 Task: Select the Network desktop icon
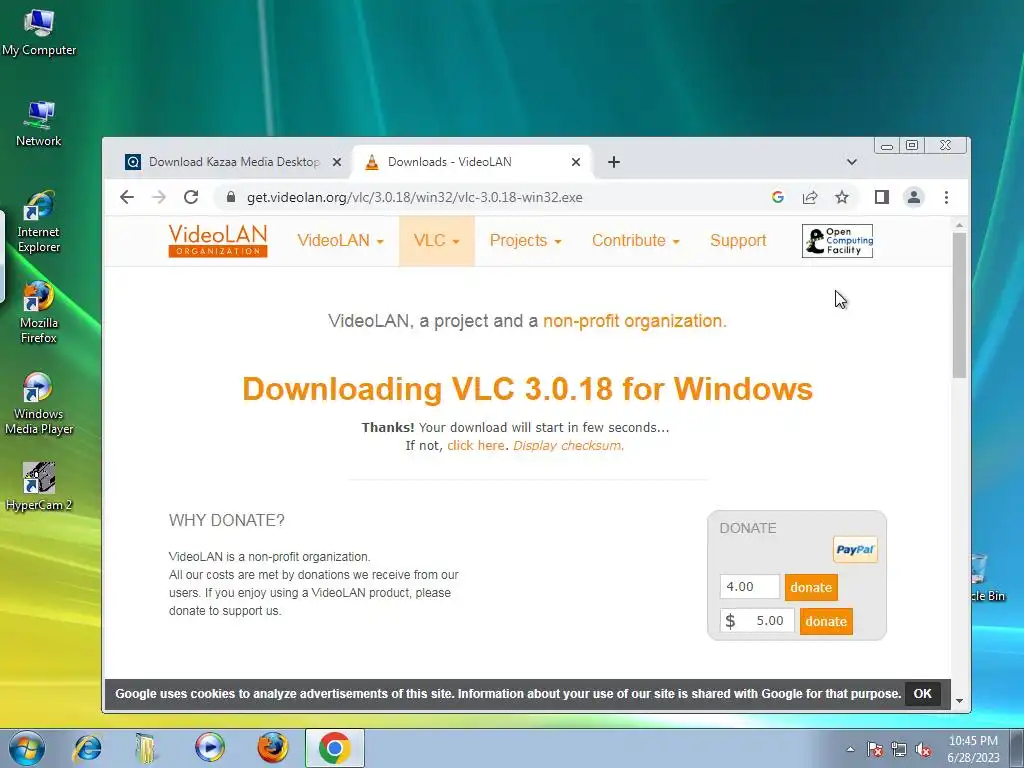(x=39, y=123)
